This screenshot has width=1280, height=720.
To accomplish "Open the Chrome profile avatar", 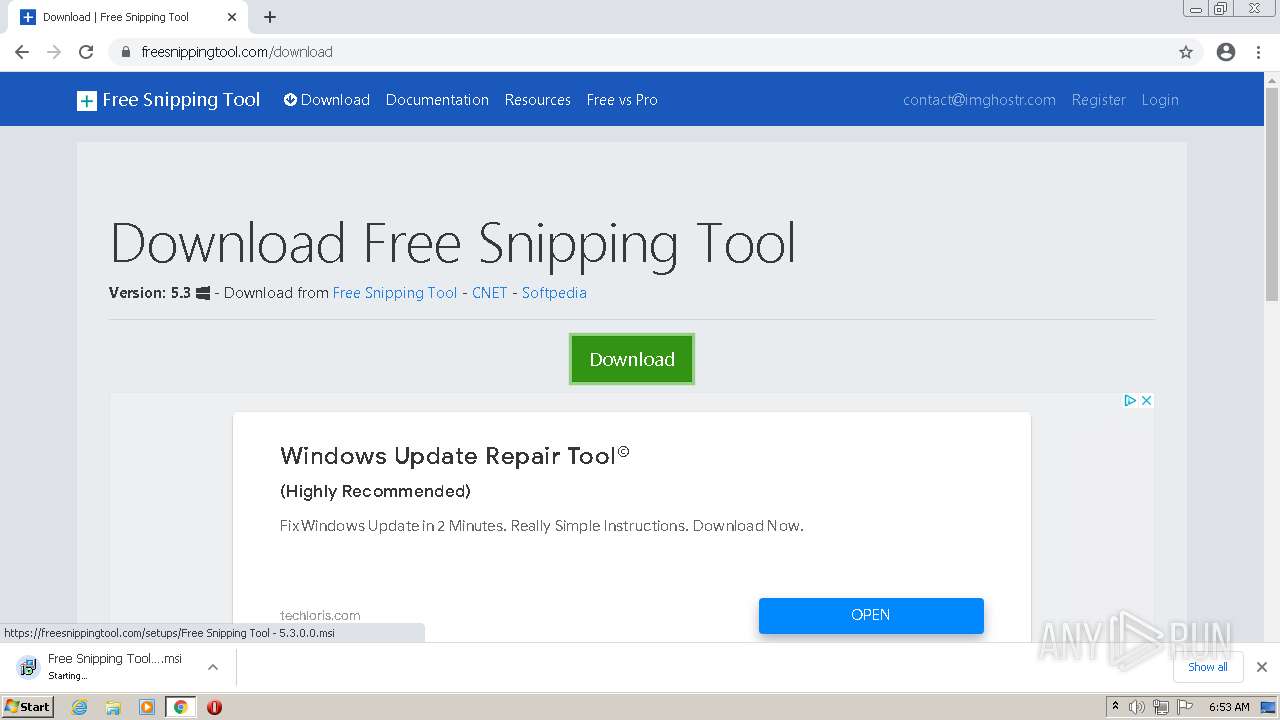I will coord(1226,52).
